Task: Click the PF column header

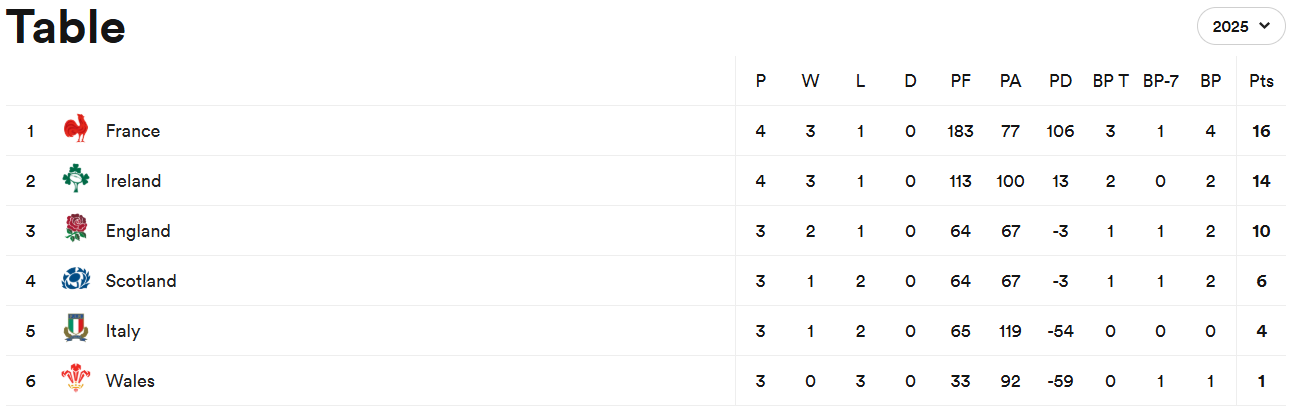Action: 960,81
